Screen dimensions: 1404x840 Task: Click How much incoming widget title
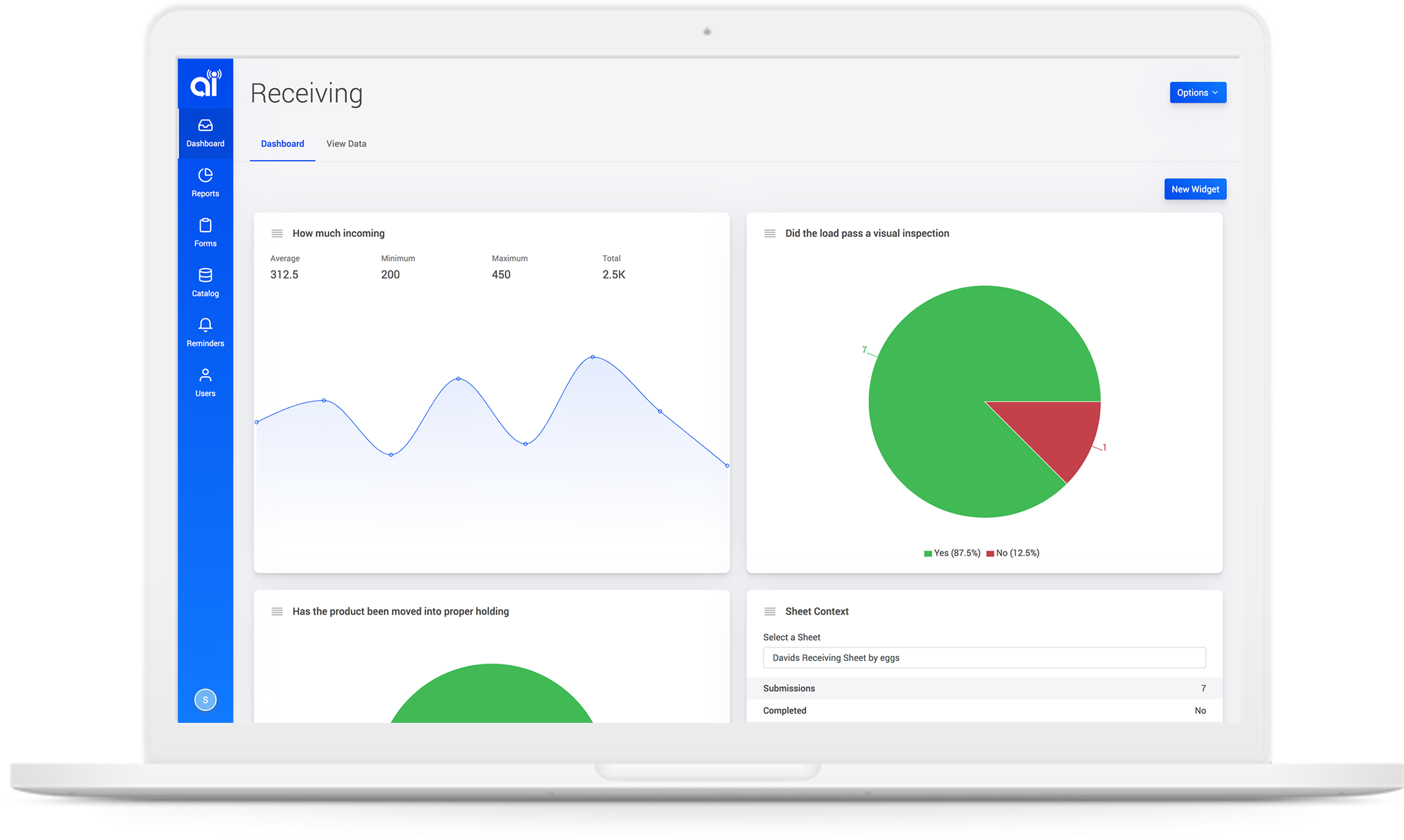(339, 234)
